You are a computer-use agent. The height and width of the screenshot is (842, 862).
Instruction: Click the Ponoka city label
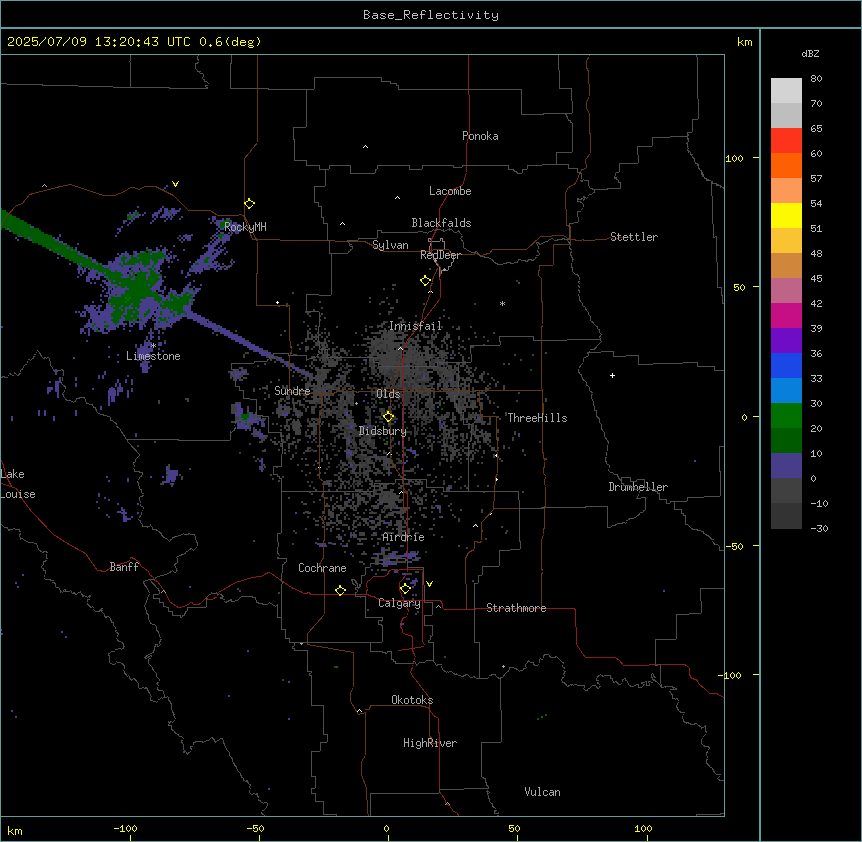tap(480, 136)
